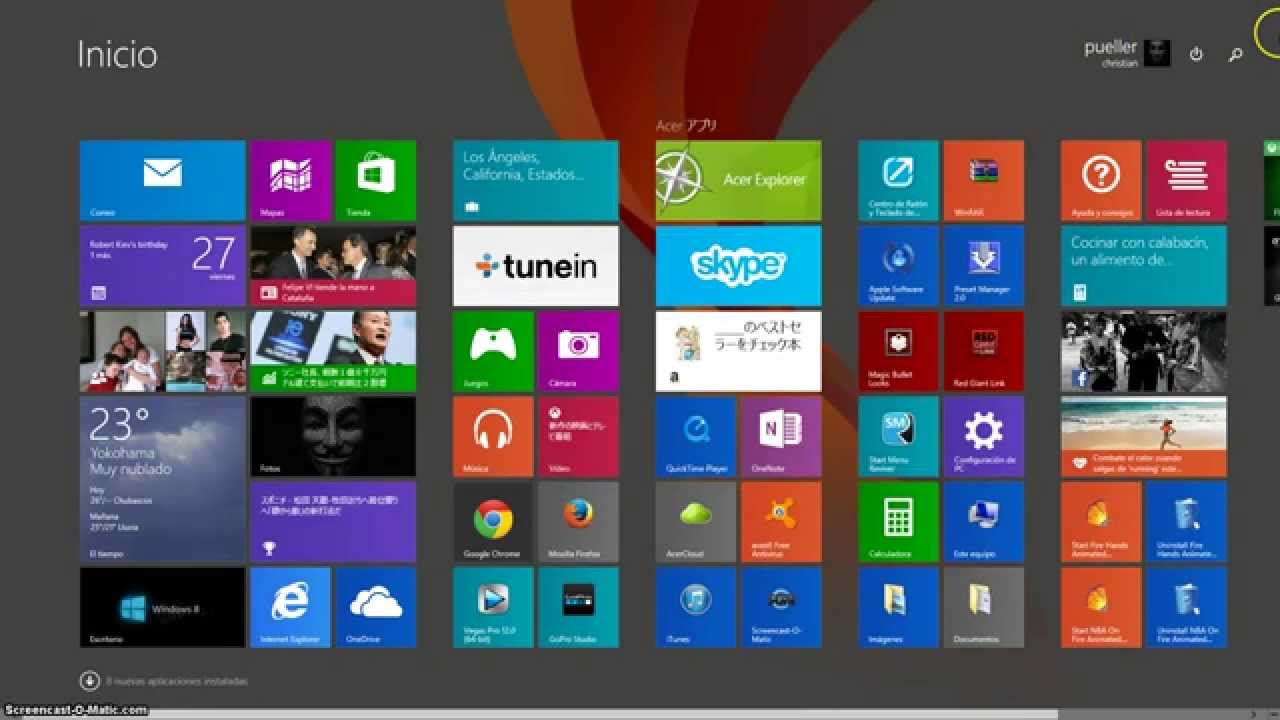This screenshot has width=1280, height=720.
Task: Launch QuickTime Player tile
Action: 696,436
